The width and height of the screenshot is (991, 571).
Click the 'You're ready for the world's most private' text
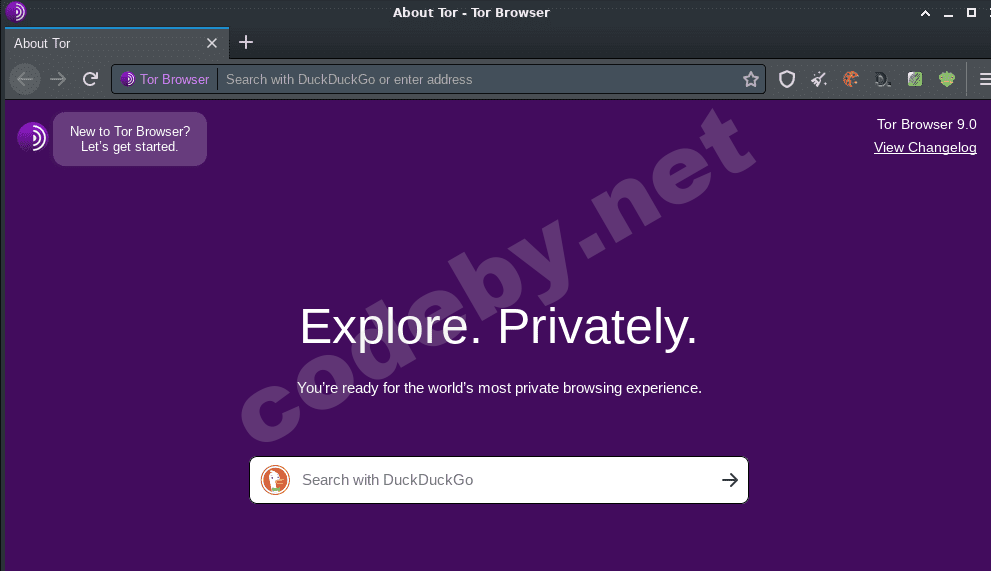coord(499,388)
